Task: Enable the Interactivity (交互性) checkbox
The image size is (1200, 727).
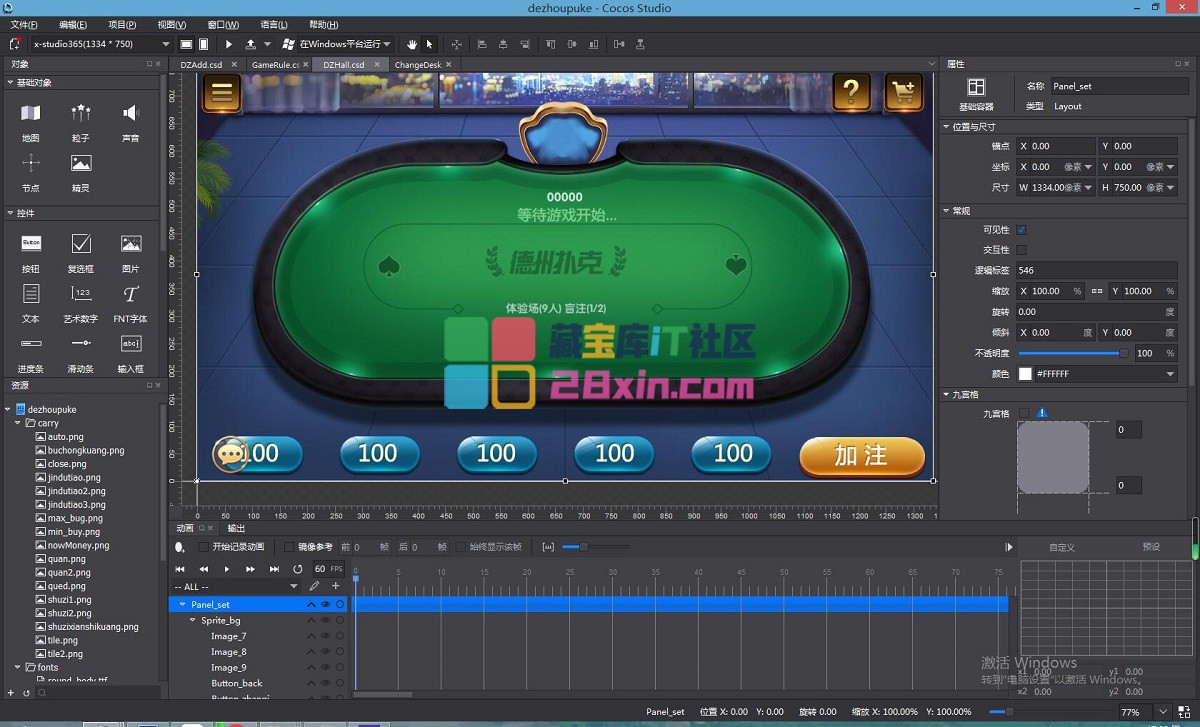Action: pos(1021,250)
